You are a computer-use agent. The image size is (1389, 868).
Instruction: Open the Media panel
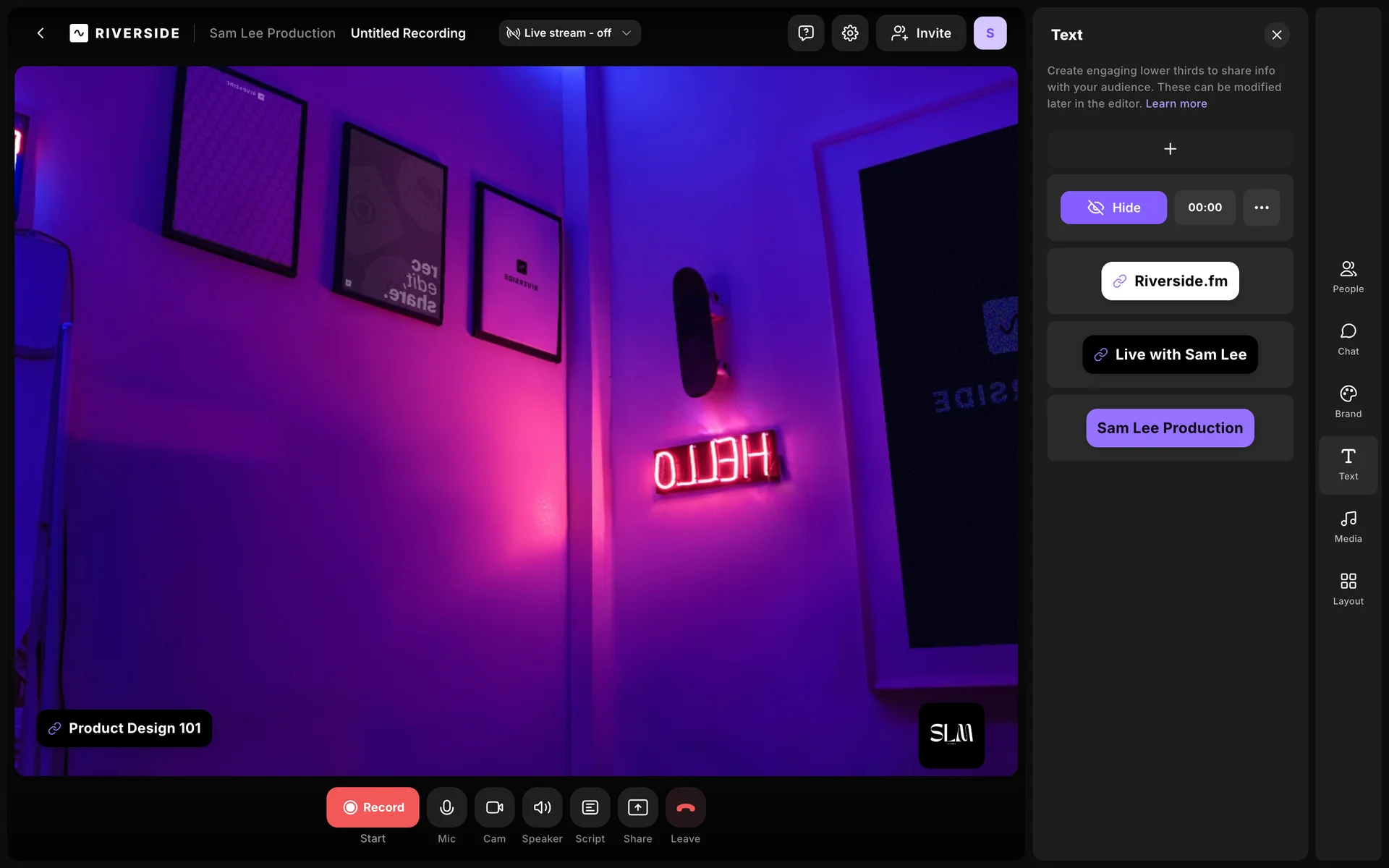[x=1348, y=527]
